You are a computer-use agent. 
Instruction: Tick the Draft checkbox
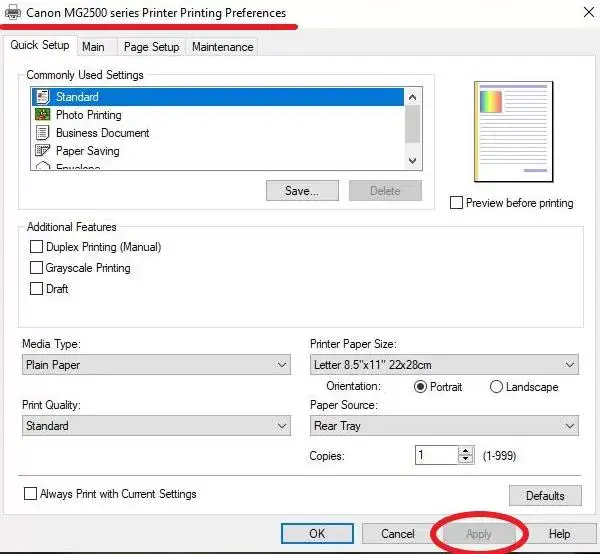36,288
